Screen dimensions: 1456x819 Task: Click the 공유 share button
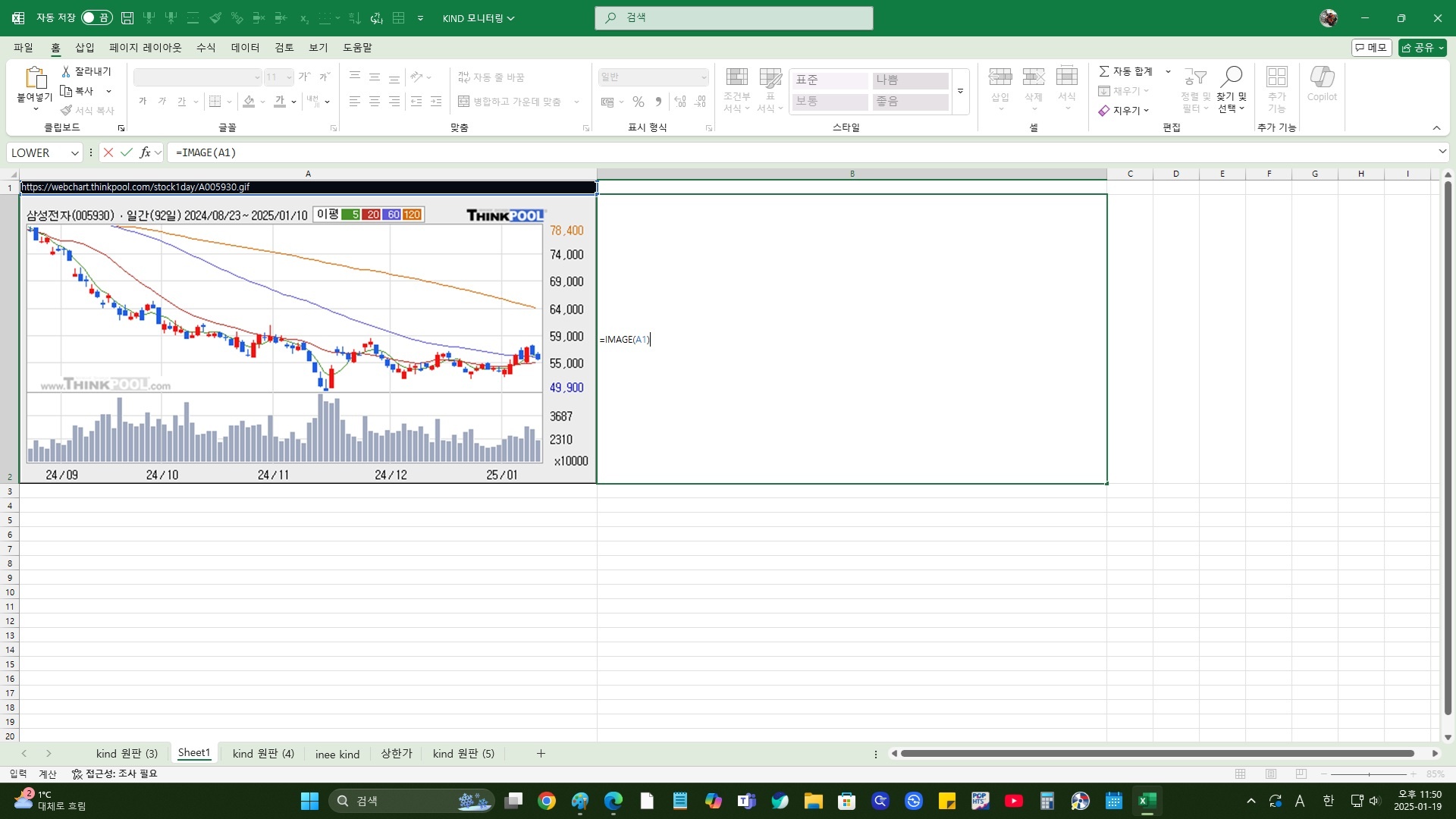pyautogui.click(x=1422, y=48)
